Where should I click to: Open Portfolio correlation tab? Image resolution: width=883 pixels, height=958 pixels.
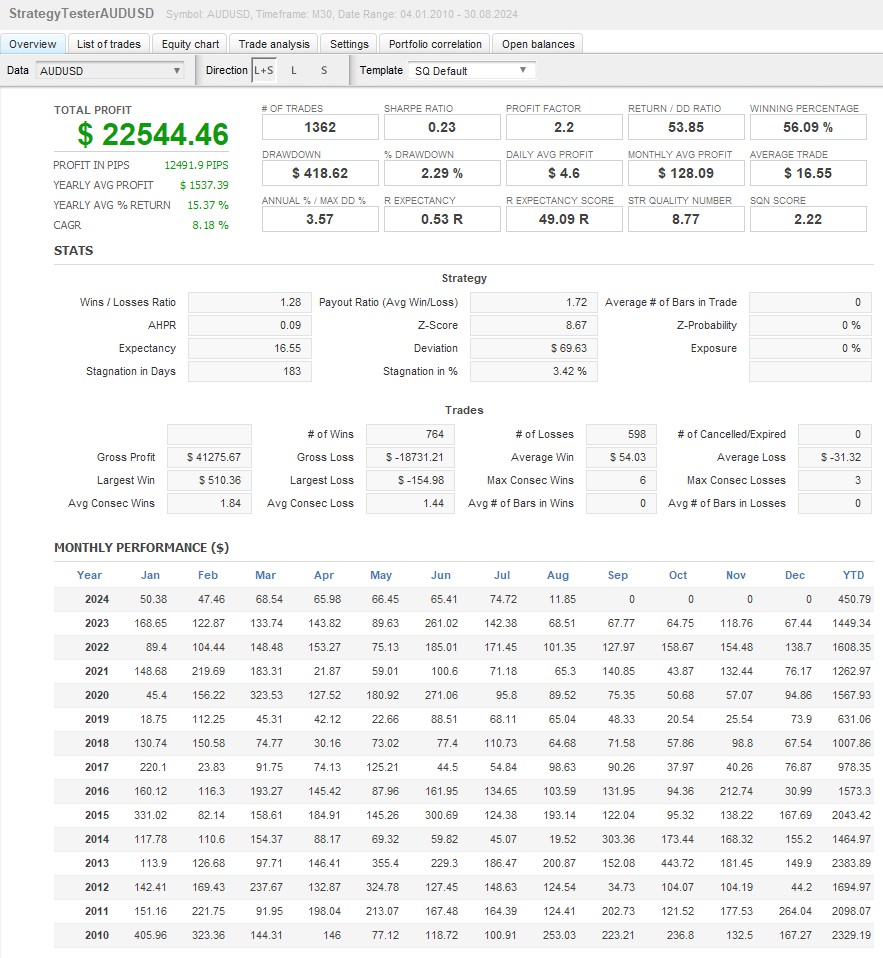435,44
